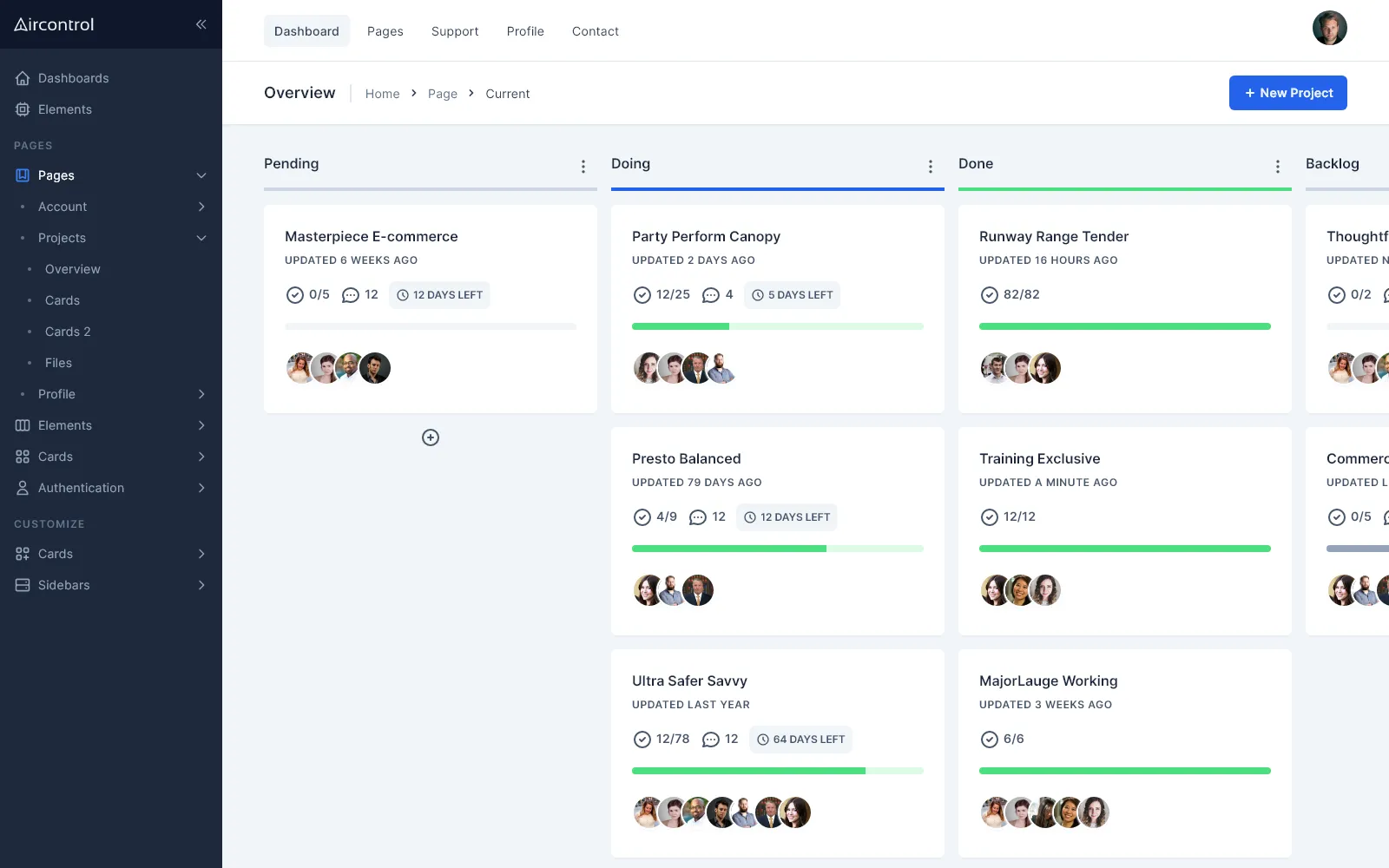
Task: Click comments icon on Masterpiece E-commerce card
Action: point(351,295)
